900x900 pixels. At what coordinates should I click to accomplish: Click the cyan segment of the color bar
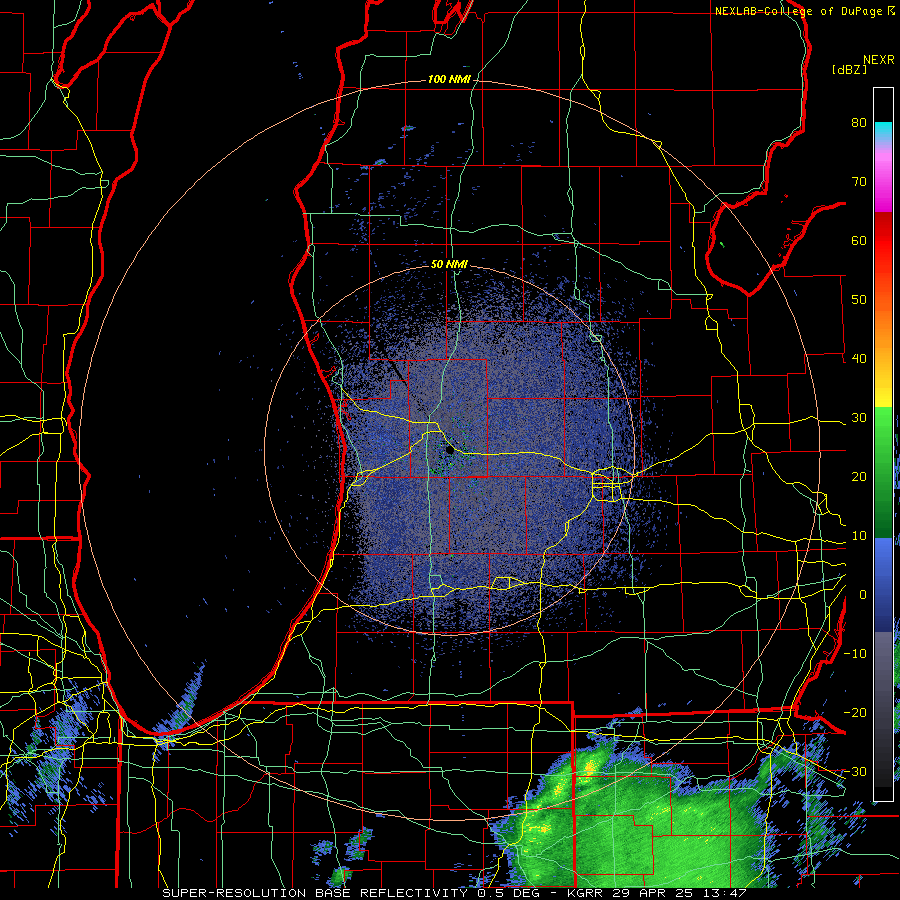(x=883, y=130)
